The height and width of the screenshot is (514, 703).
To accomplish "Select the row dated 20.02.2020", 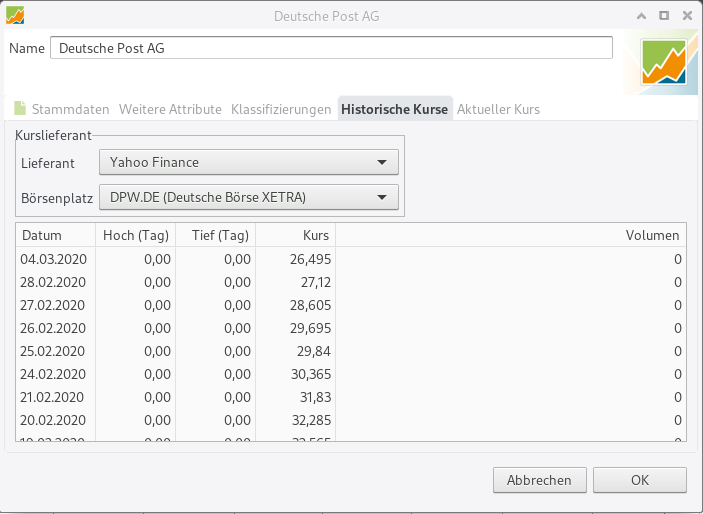I will [x=351, y=420].
